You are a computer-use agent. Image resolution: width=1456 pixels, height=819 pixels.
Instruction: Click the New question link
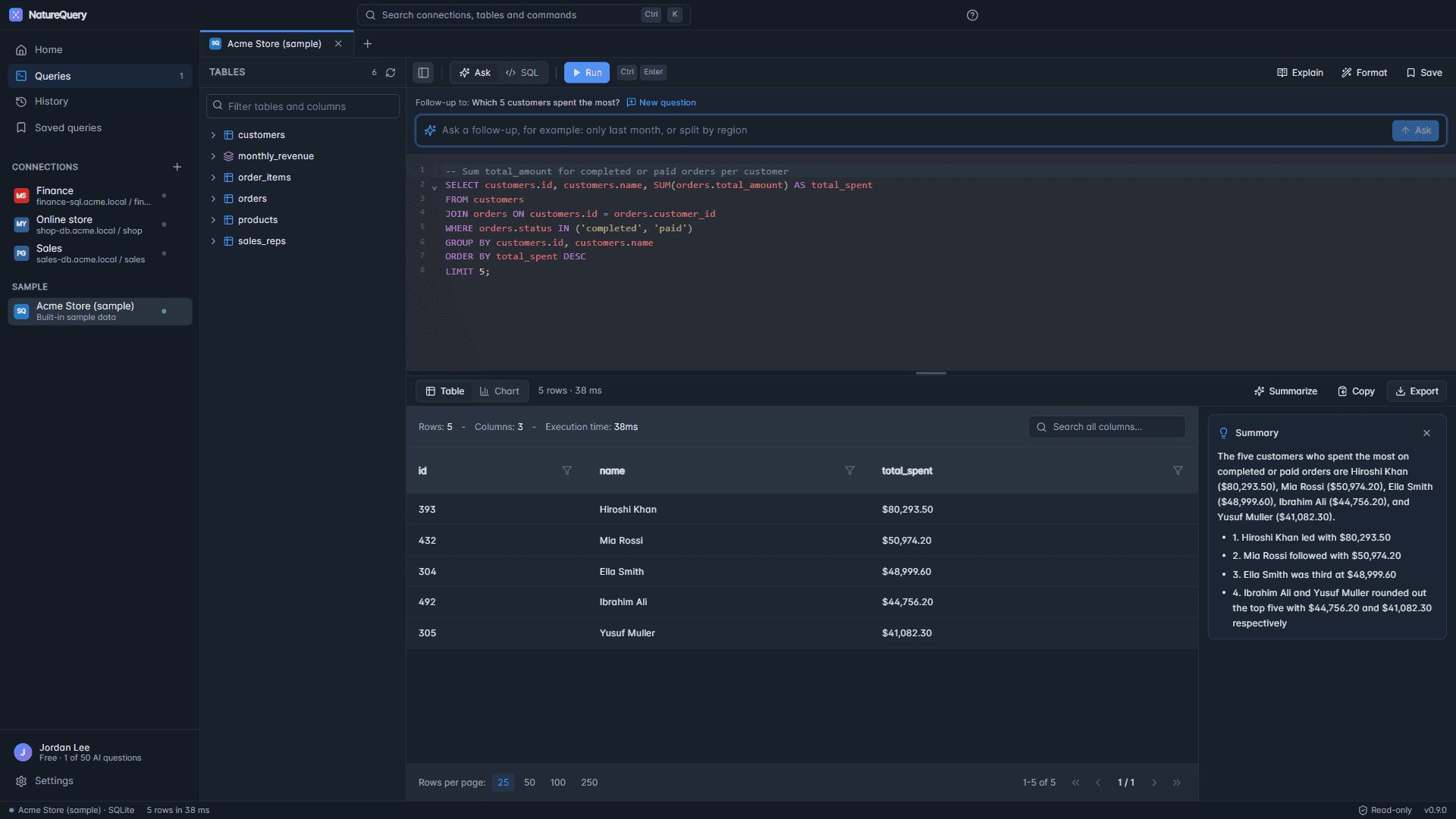click(x=661, y=103)
